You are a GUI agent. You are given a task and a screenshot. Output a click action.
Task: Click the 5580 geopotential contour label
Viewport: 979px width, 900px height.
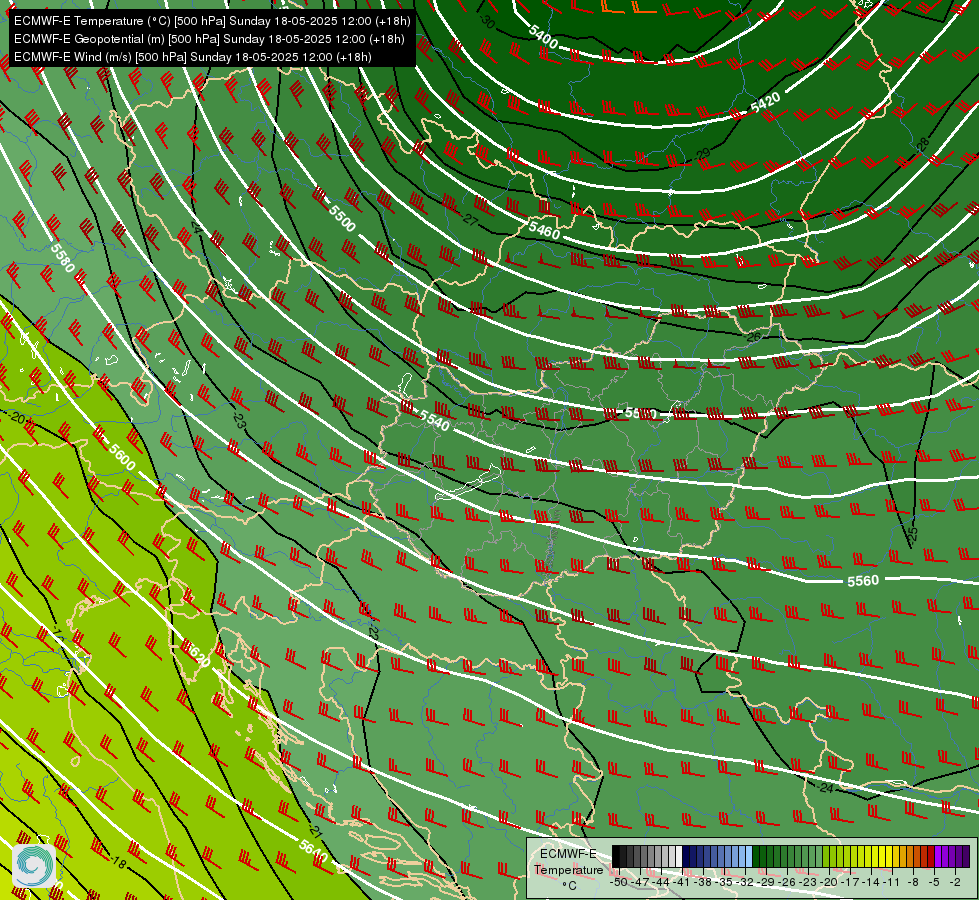62,258
